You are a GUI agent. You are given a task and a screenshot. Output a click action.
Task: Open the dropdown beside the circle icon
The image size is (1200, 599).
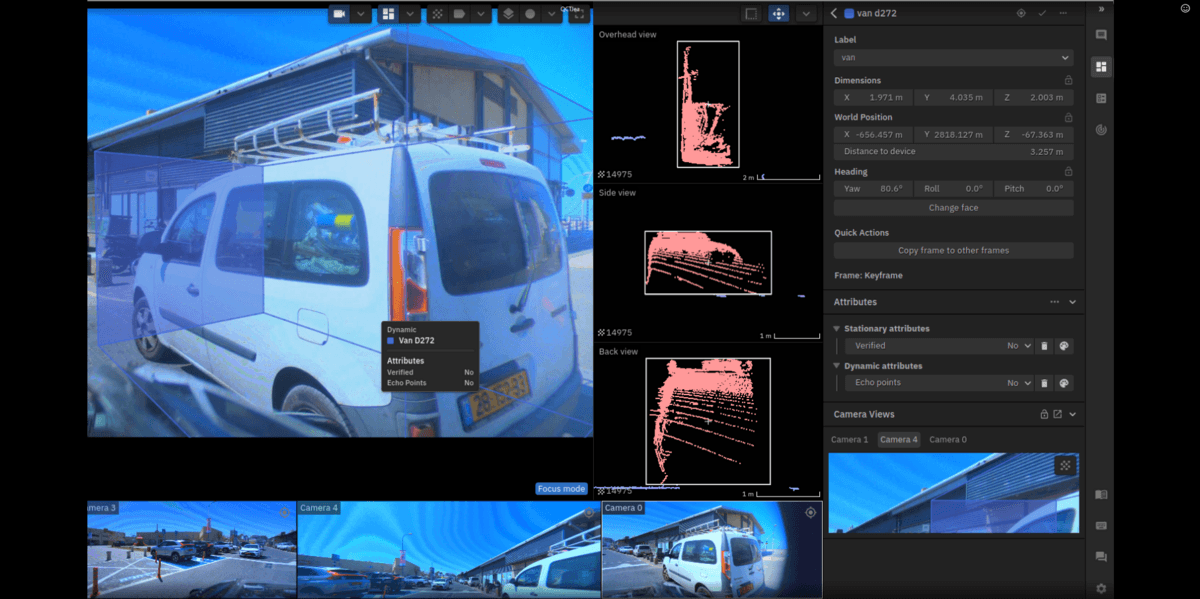tap(550, 14)
